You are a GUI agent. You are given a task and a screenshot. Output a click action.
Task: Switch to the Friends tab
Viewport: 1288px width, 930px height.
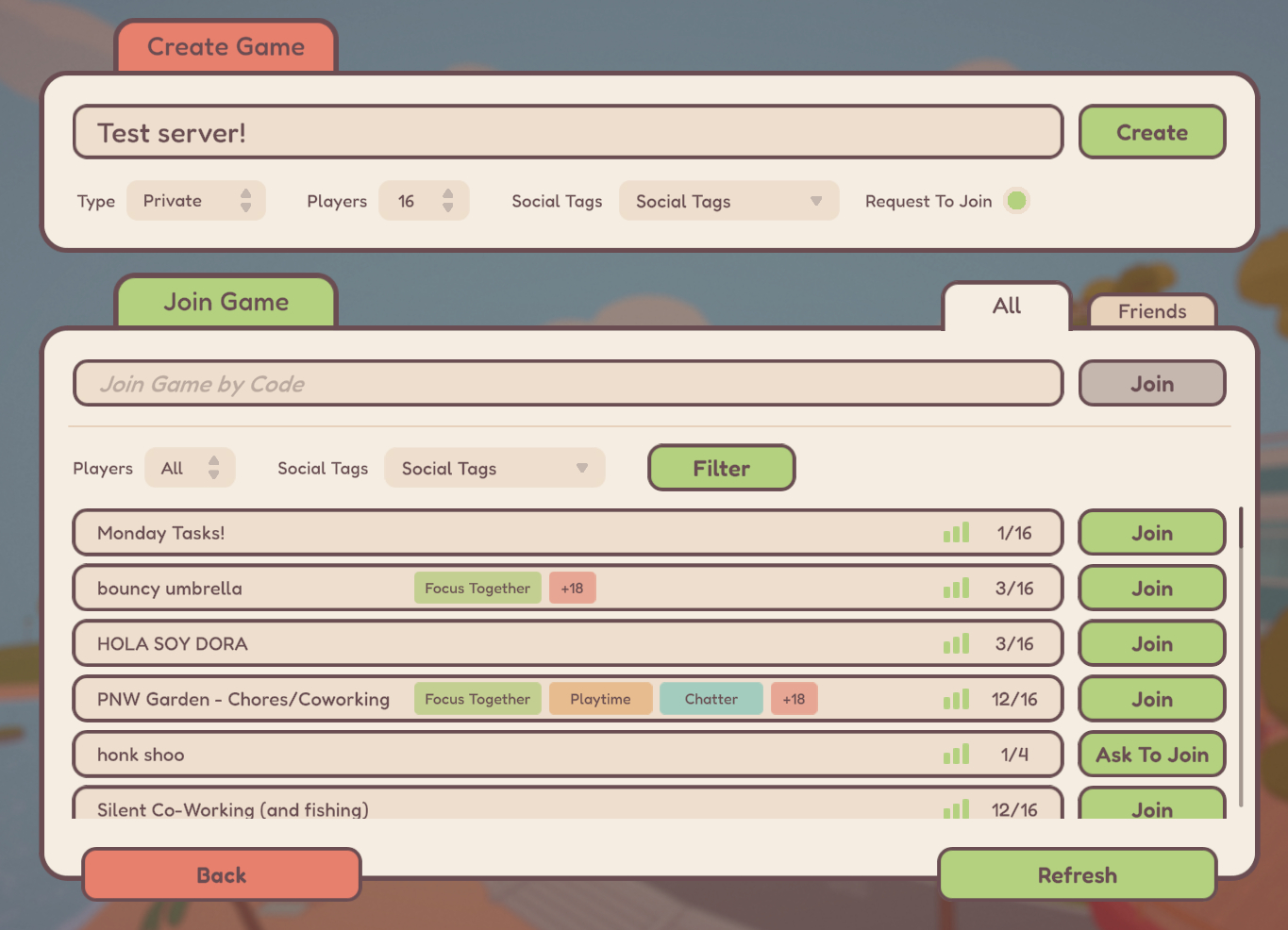(1152, 311)
